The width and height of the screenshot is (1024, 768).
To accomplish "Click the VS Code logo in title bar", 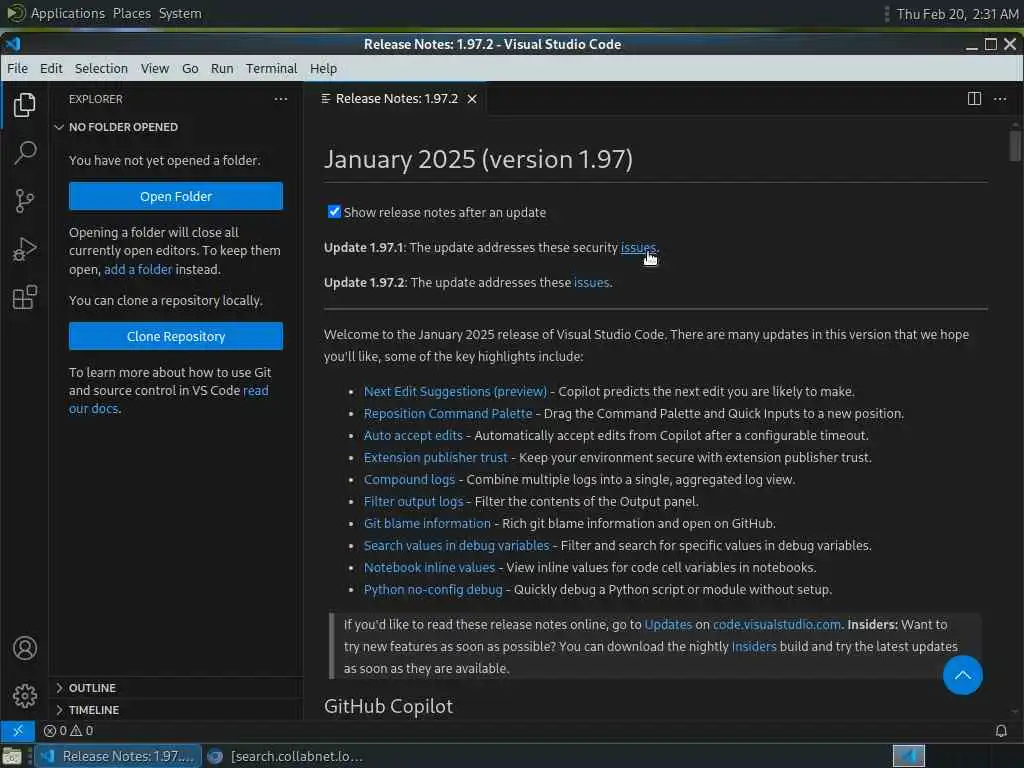I will pyautogui.click(x=13, y=44).
